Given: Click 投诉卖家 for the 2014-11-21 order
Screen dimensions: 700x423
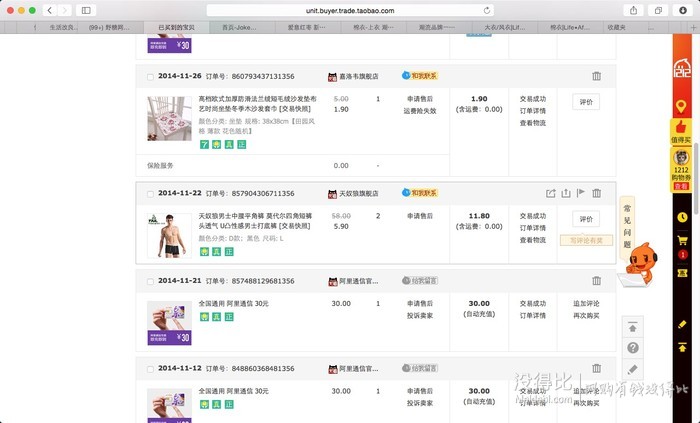Looking at the screenshot, I should click(x=420, y=315).
